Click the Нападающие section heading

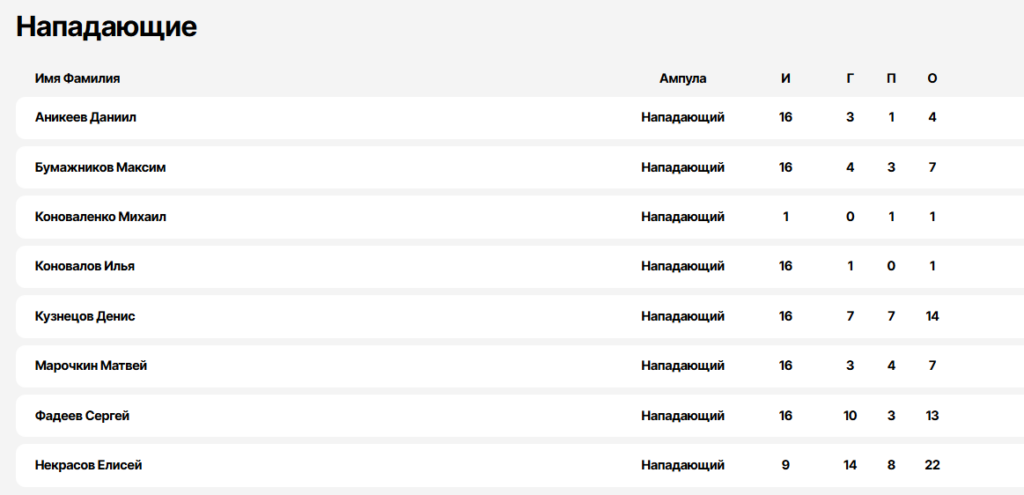pyautogui.click(x=106, y=27)
